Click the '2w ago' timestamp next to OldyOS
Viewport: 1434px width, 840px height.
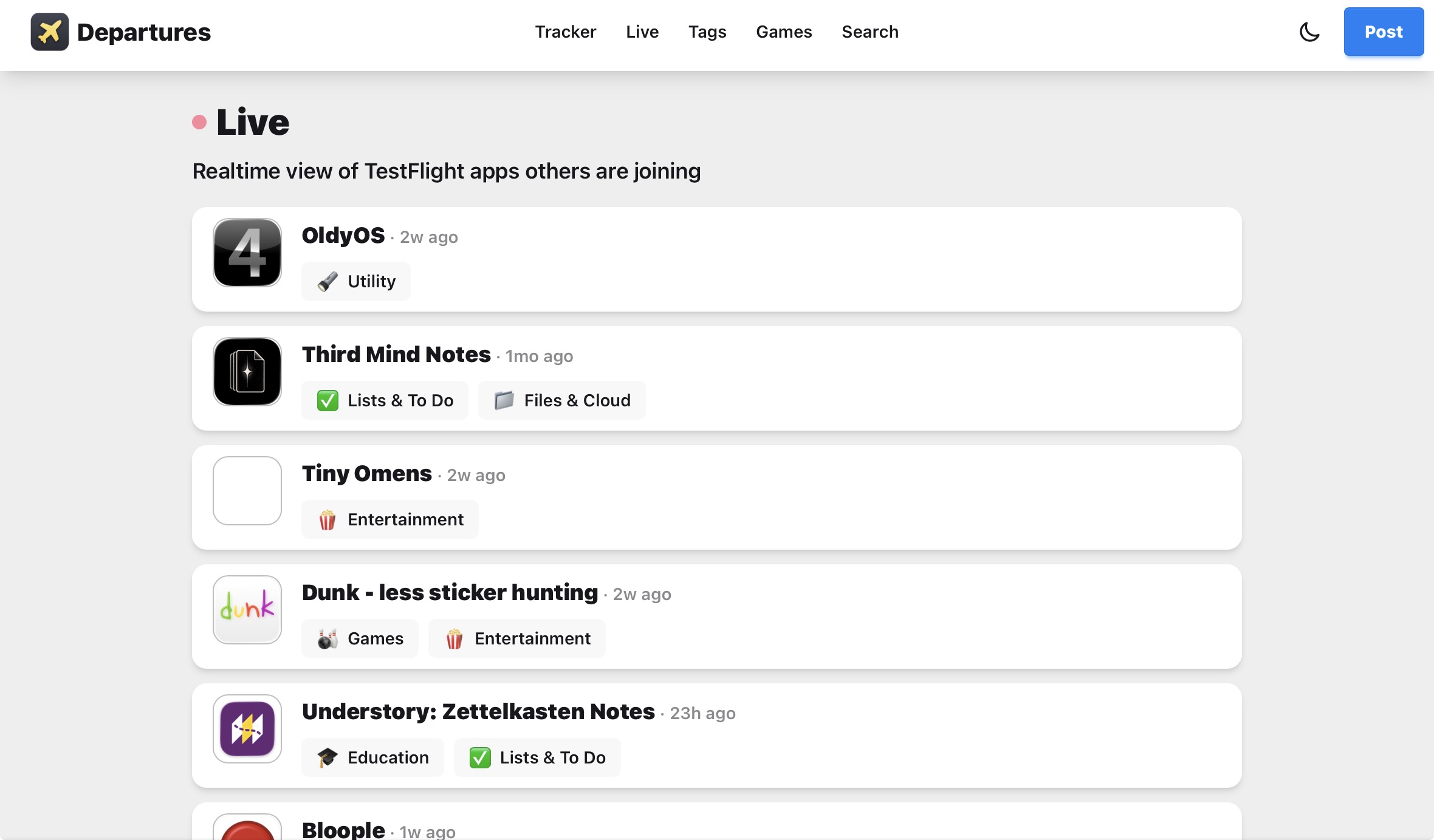(x=429, y=237)
